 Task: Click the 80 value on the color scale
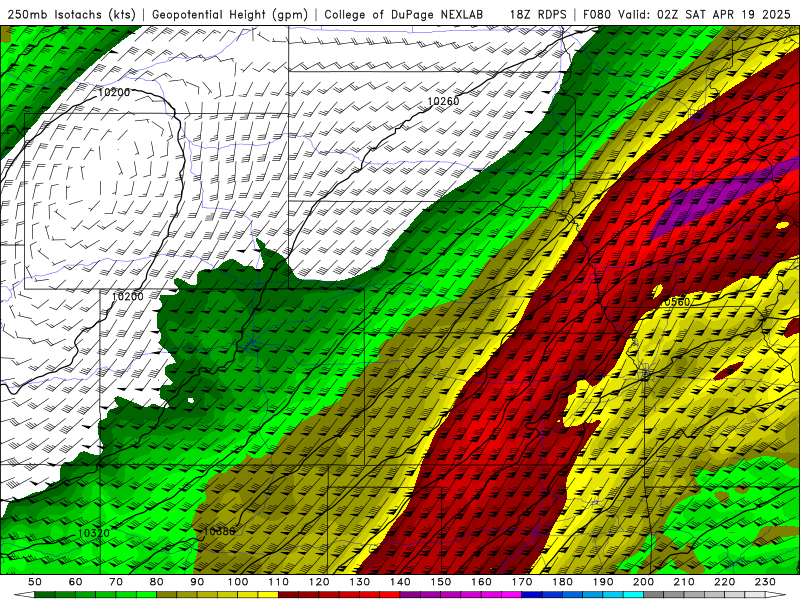157,582
